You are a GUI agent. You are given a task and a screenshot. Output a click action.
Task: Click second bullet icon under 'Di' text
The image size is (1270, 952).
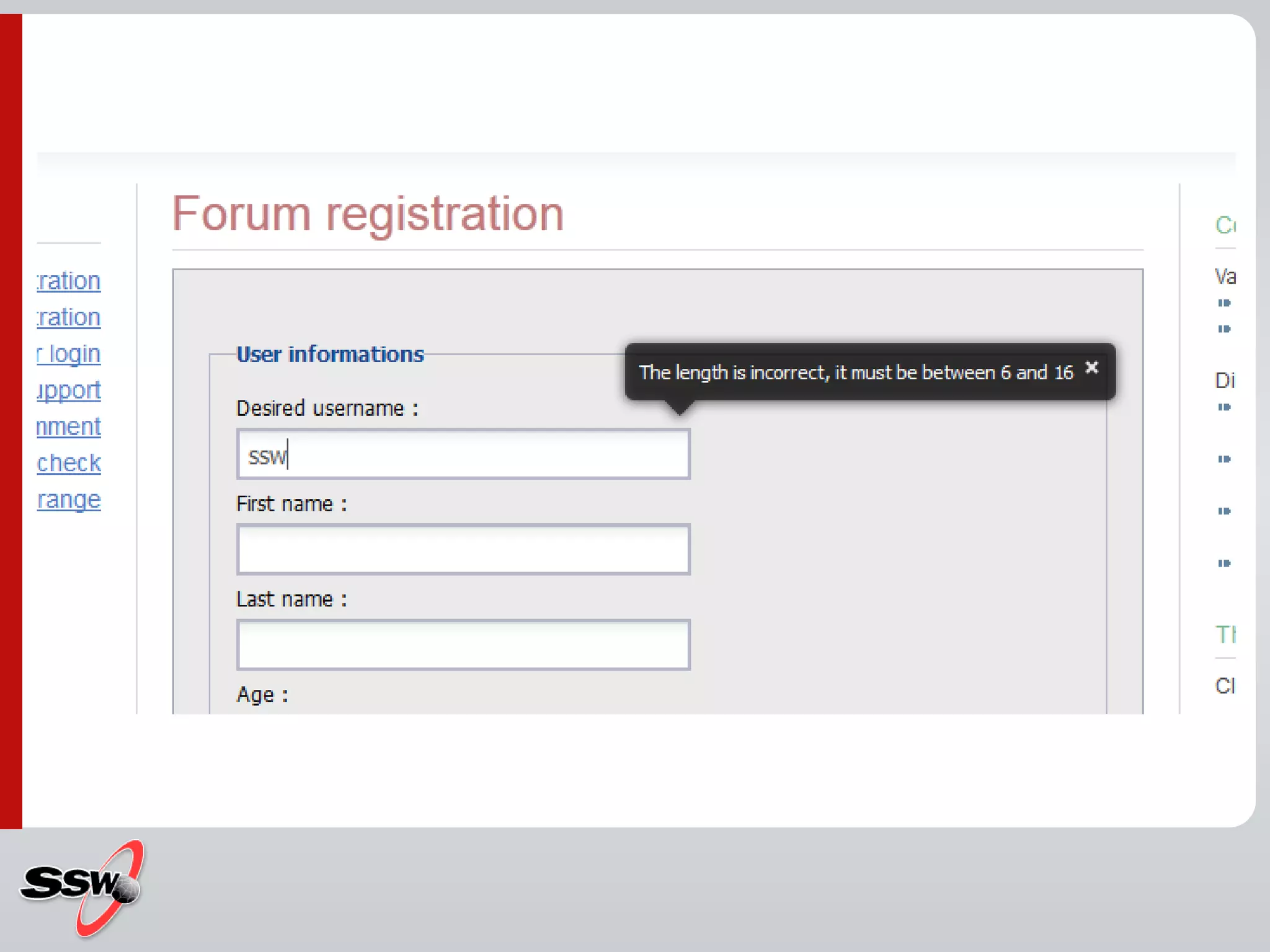coord(1223,459)
